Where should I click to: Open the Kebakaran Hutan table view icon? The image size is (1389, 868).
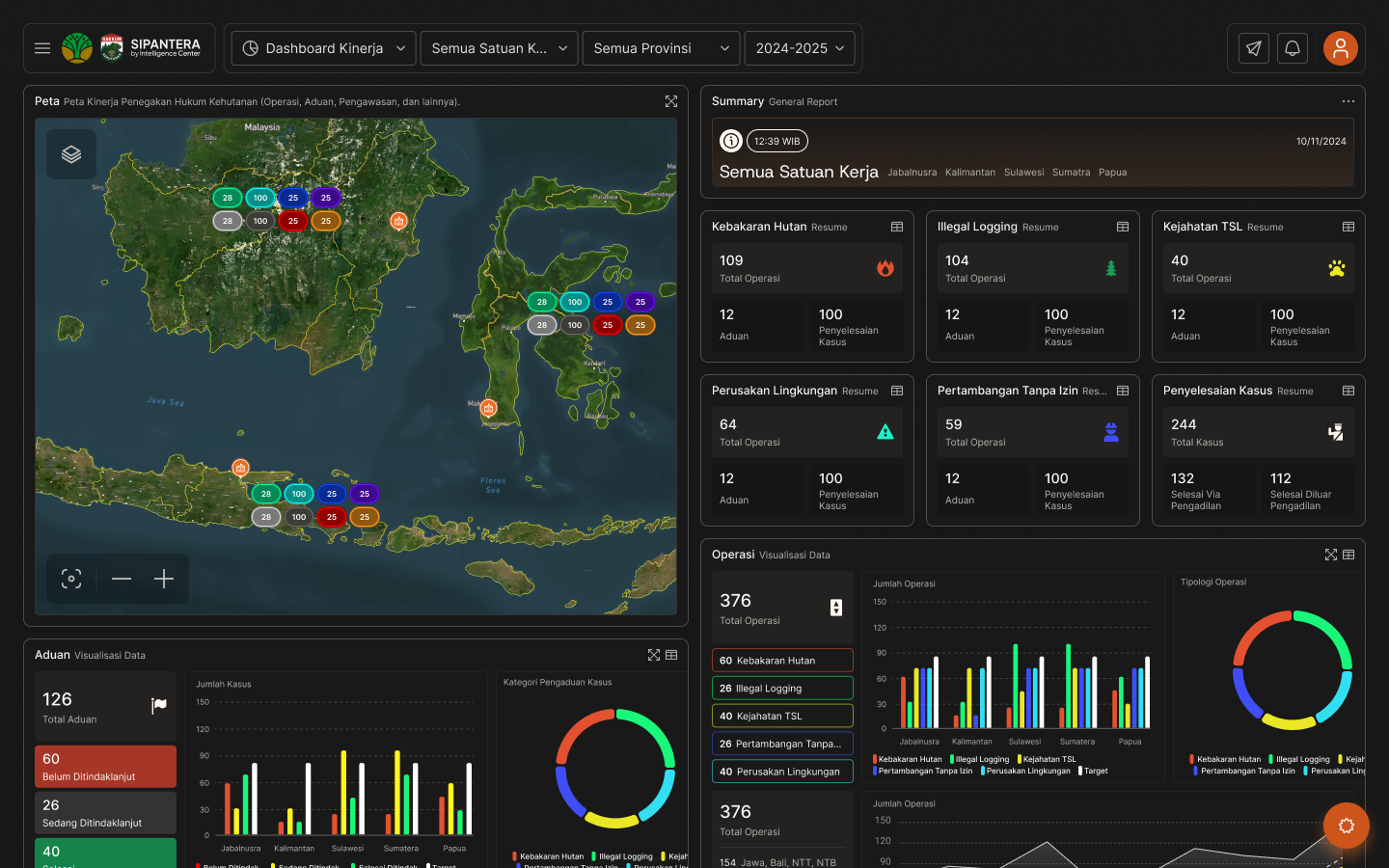point(897,227)
